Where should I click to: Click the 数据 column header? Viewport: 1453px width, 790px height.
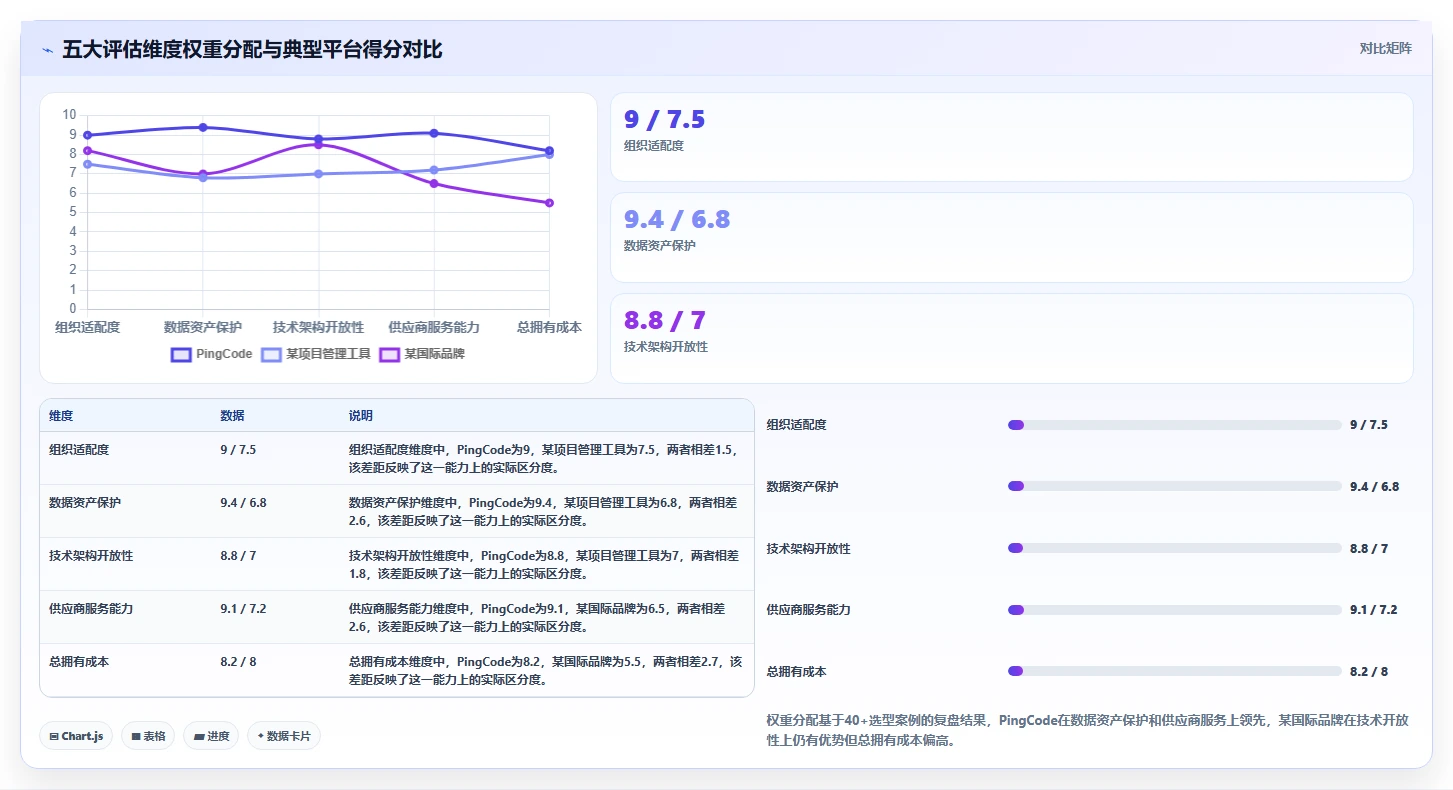pos(232,416)
